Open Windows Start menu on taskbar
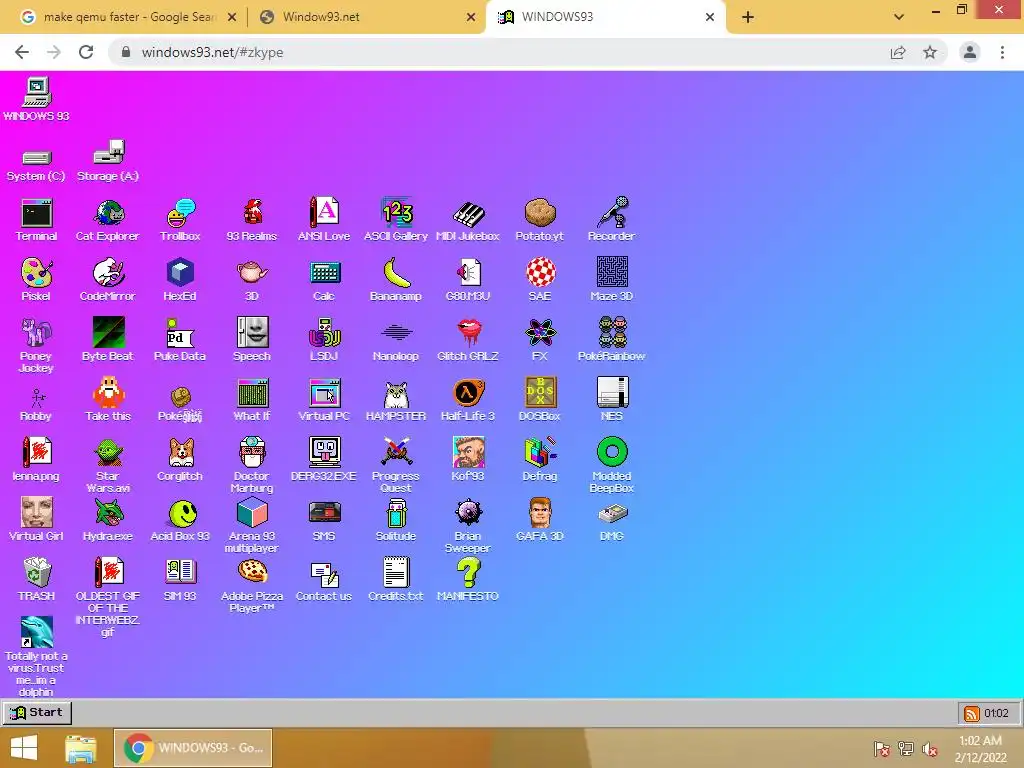The height and width of the screenshot is (768, 1024). pos(24,748)
